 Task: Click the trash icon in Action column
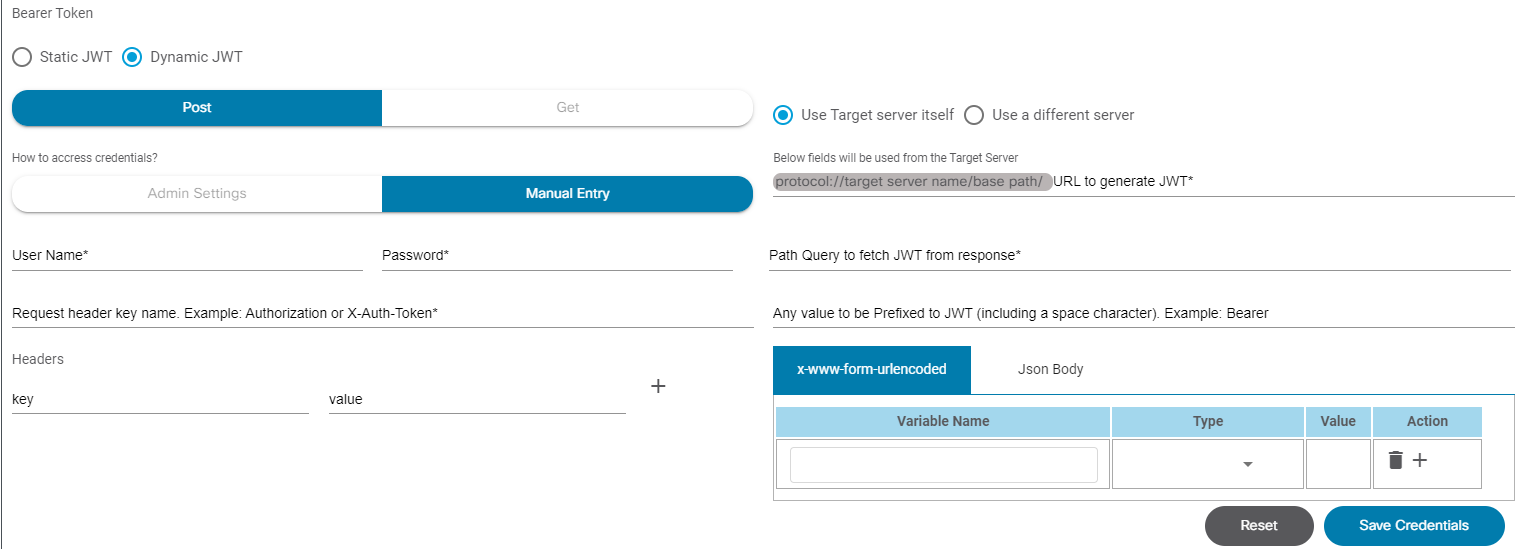tap(1396, 460)
